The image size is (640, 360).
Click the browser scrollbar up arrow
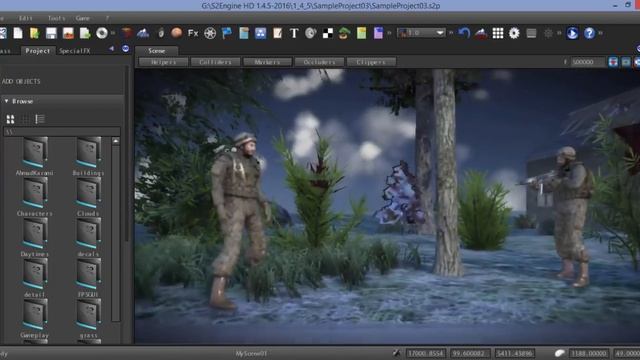point(116,141)
